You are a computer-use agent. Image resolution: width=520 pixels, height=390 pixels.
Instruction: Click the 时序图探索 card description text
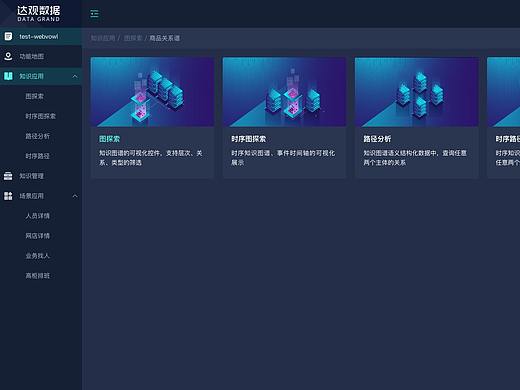click(x=283, y=158)
